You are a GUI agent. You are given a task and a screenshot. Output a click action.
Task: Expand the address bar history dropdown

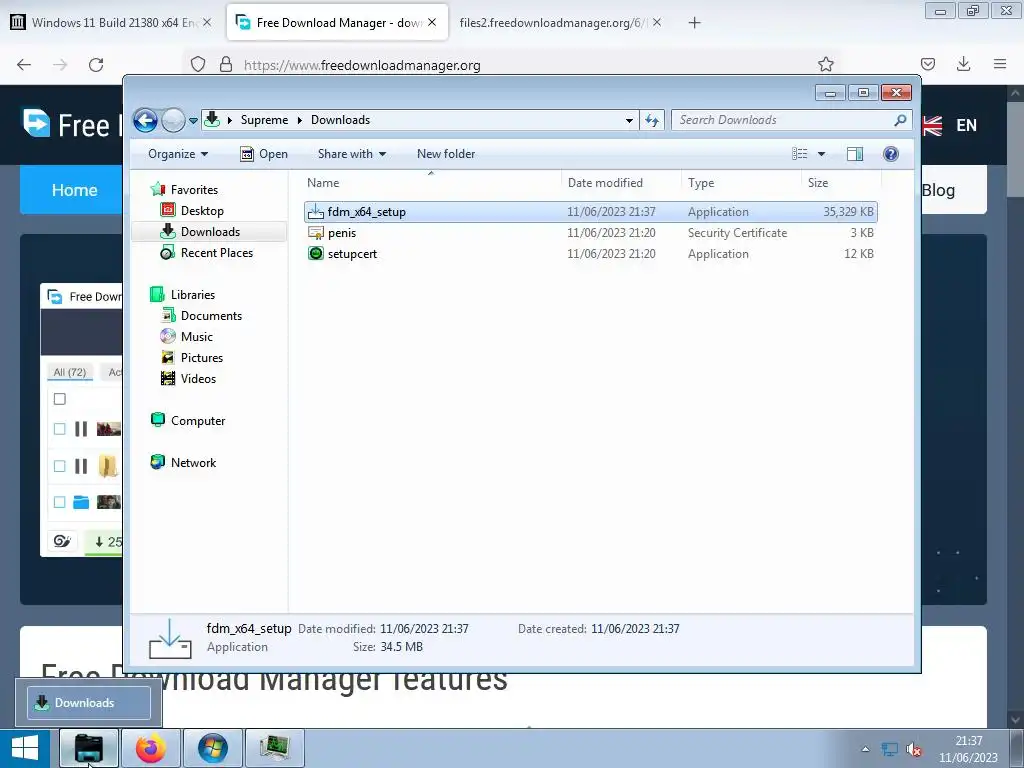629,120
